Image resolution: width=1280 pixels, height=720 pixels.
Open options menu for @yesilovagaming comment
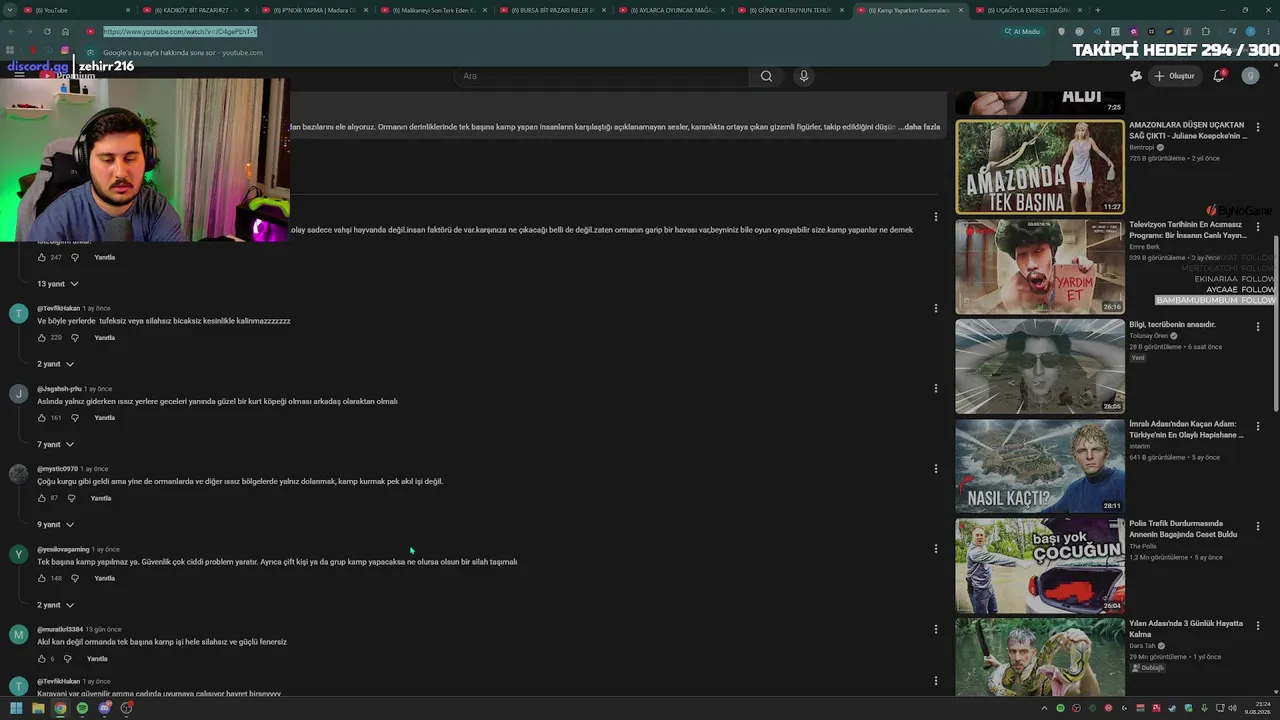[x=936, y=549]
